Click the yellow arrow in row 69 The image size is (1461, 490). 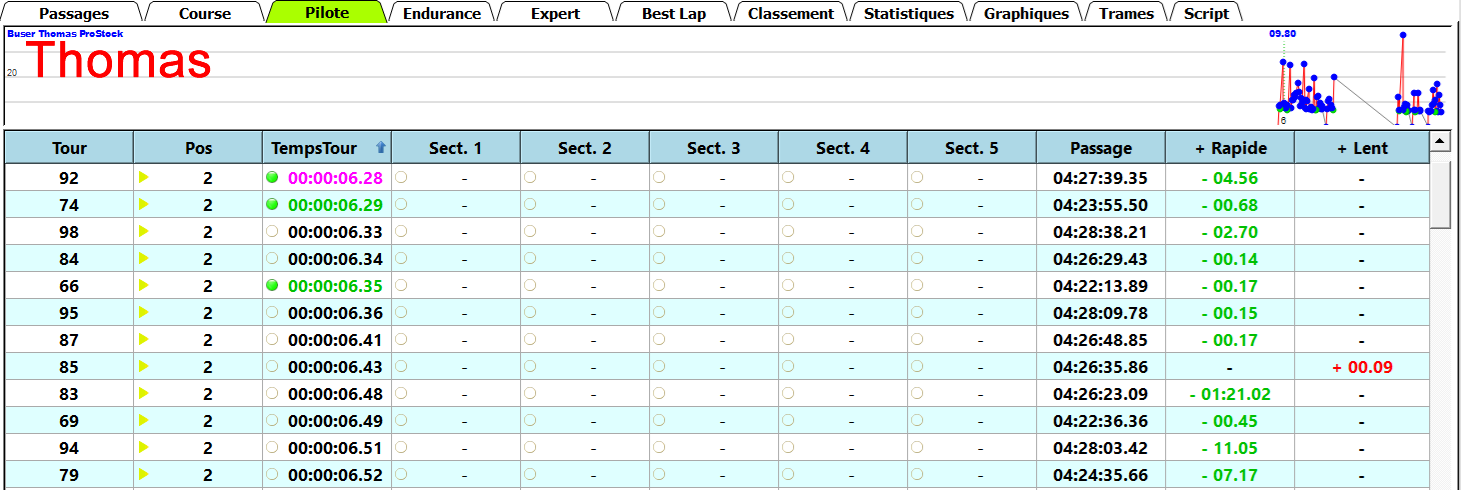(144, 420)
